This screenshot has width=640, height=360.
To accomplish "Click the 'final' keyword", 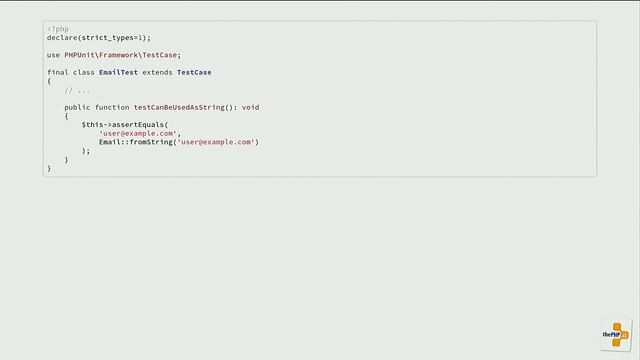I will [x=58, y=72].
